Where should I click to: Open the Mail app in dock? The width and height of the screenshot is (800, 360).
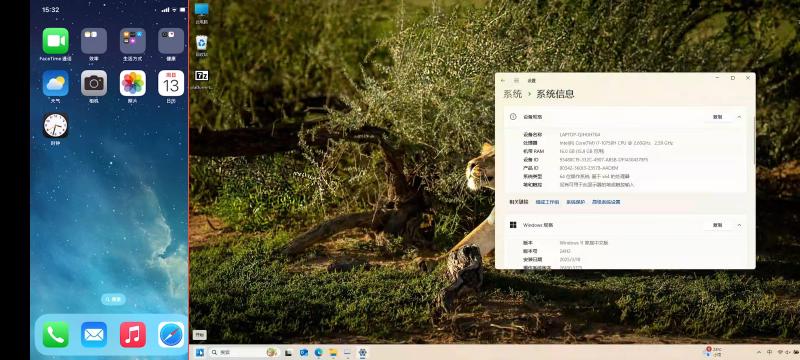pyautogui.click(x=94, y=335)
